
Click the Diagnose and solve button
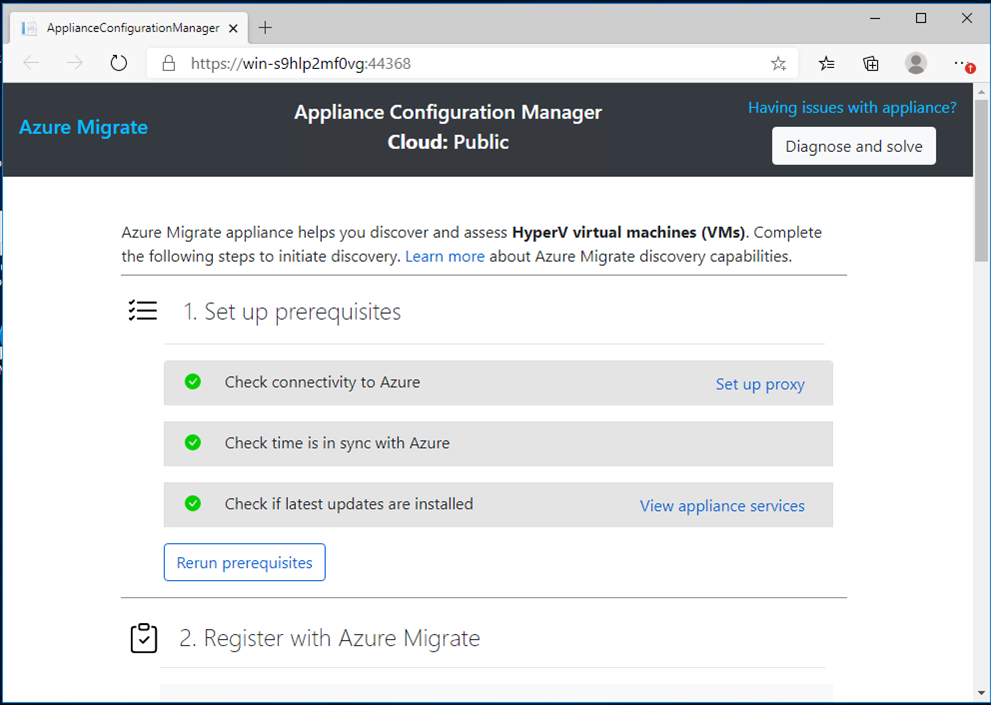pyautogui.click(x=853, y=145)
